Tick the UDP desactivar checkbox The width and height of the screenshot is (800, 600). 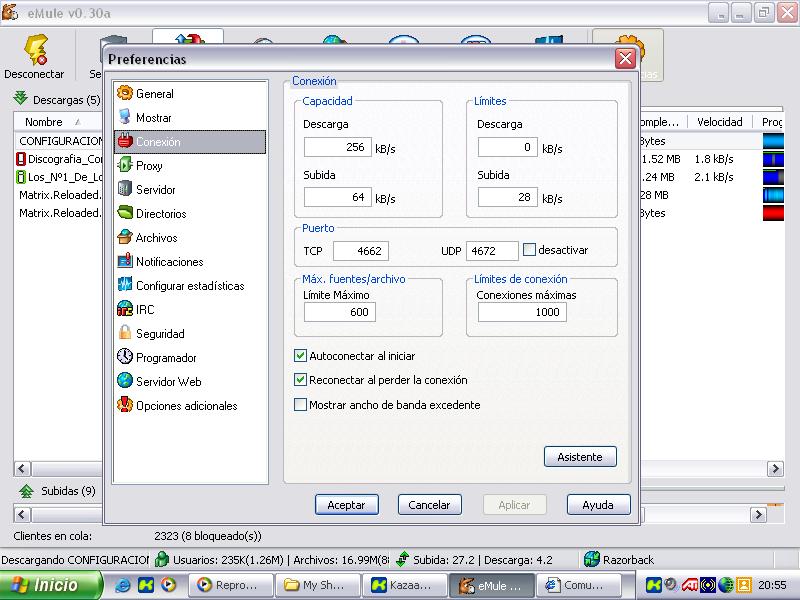[529, 250]
